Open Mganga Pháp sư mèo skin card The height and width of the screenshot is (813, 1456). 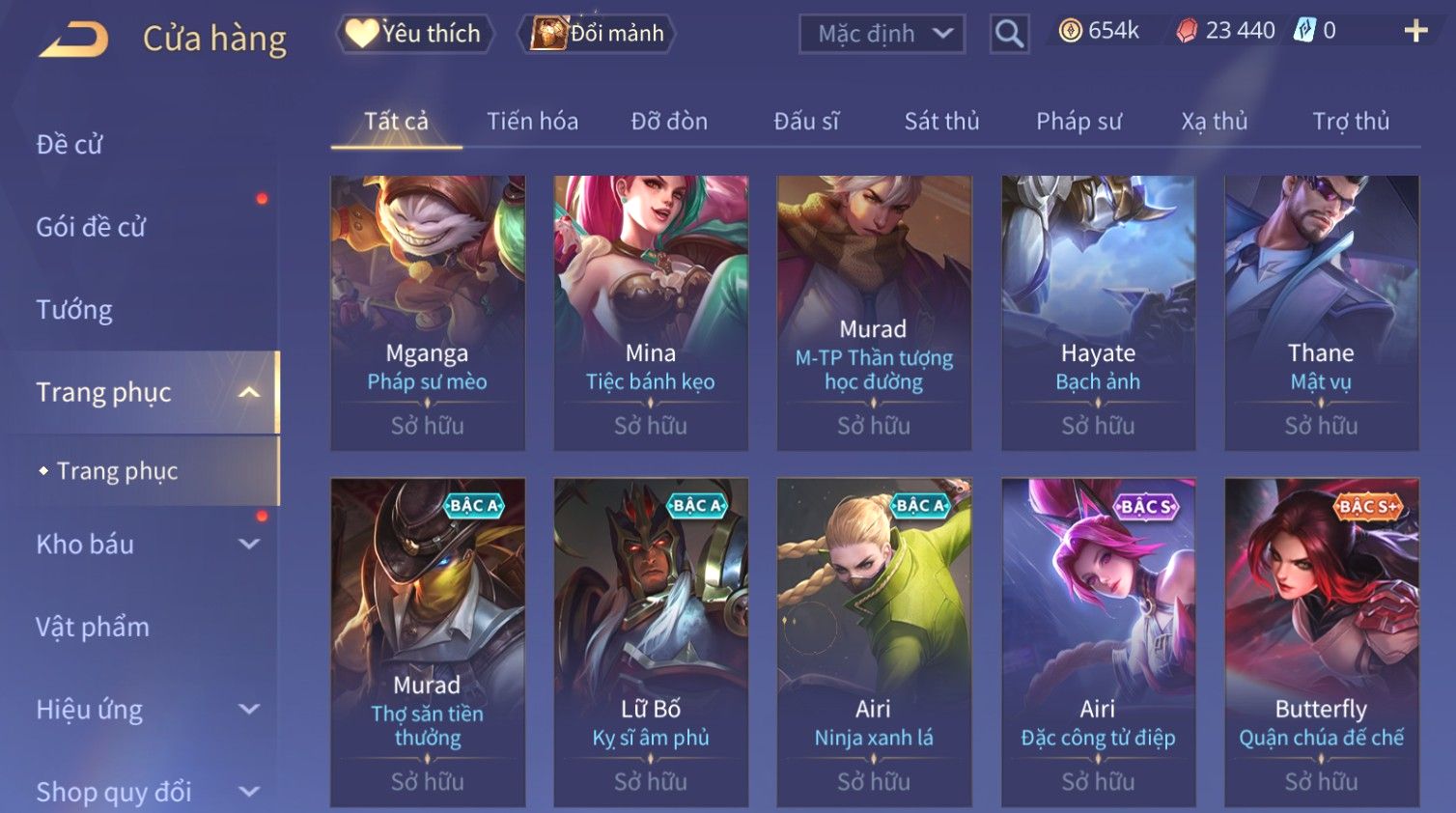[427, 313]
